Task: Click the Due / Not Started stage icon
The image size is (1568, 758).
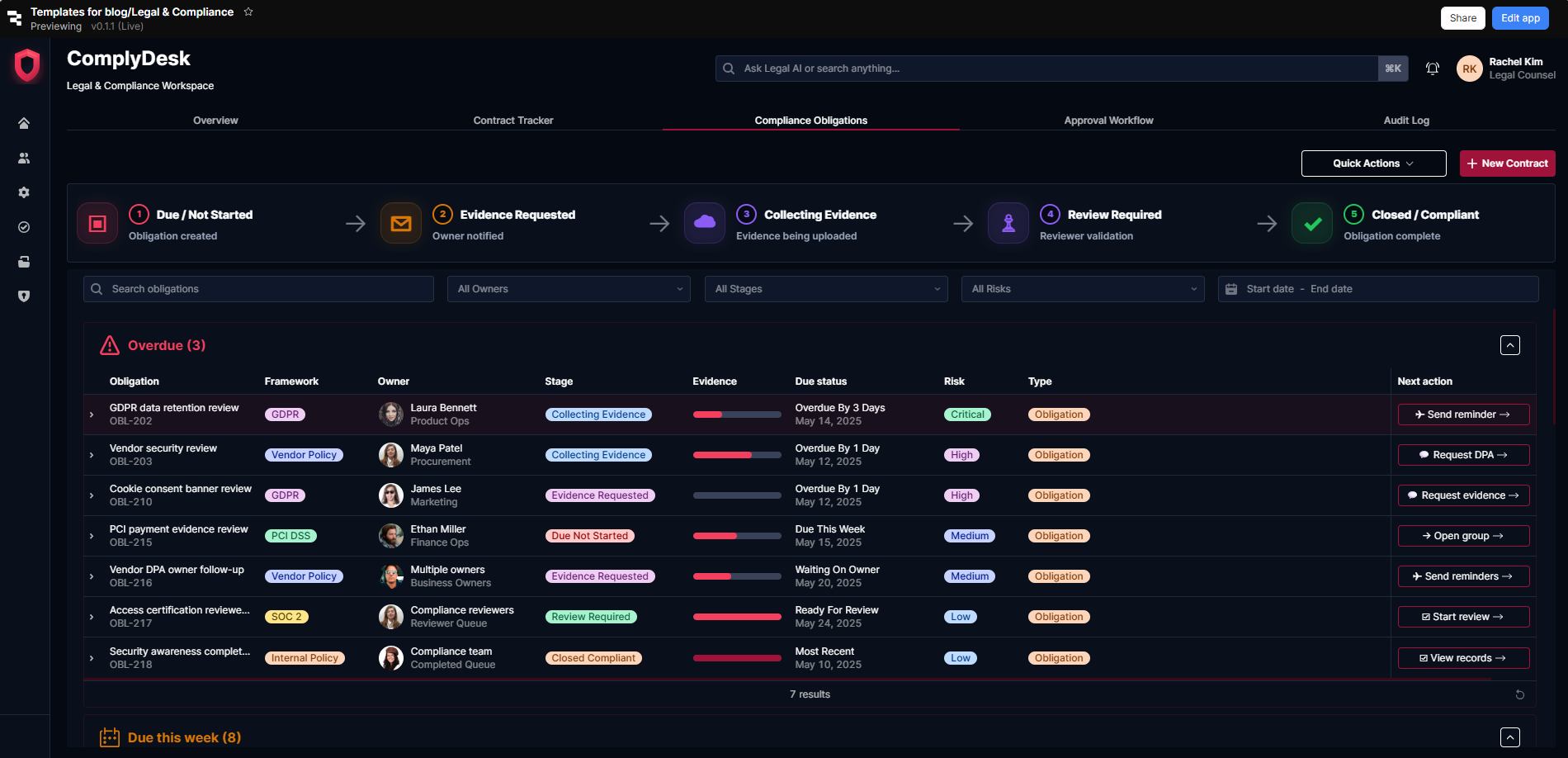Action: click(x=97, y=224)
